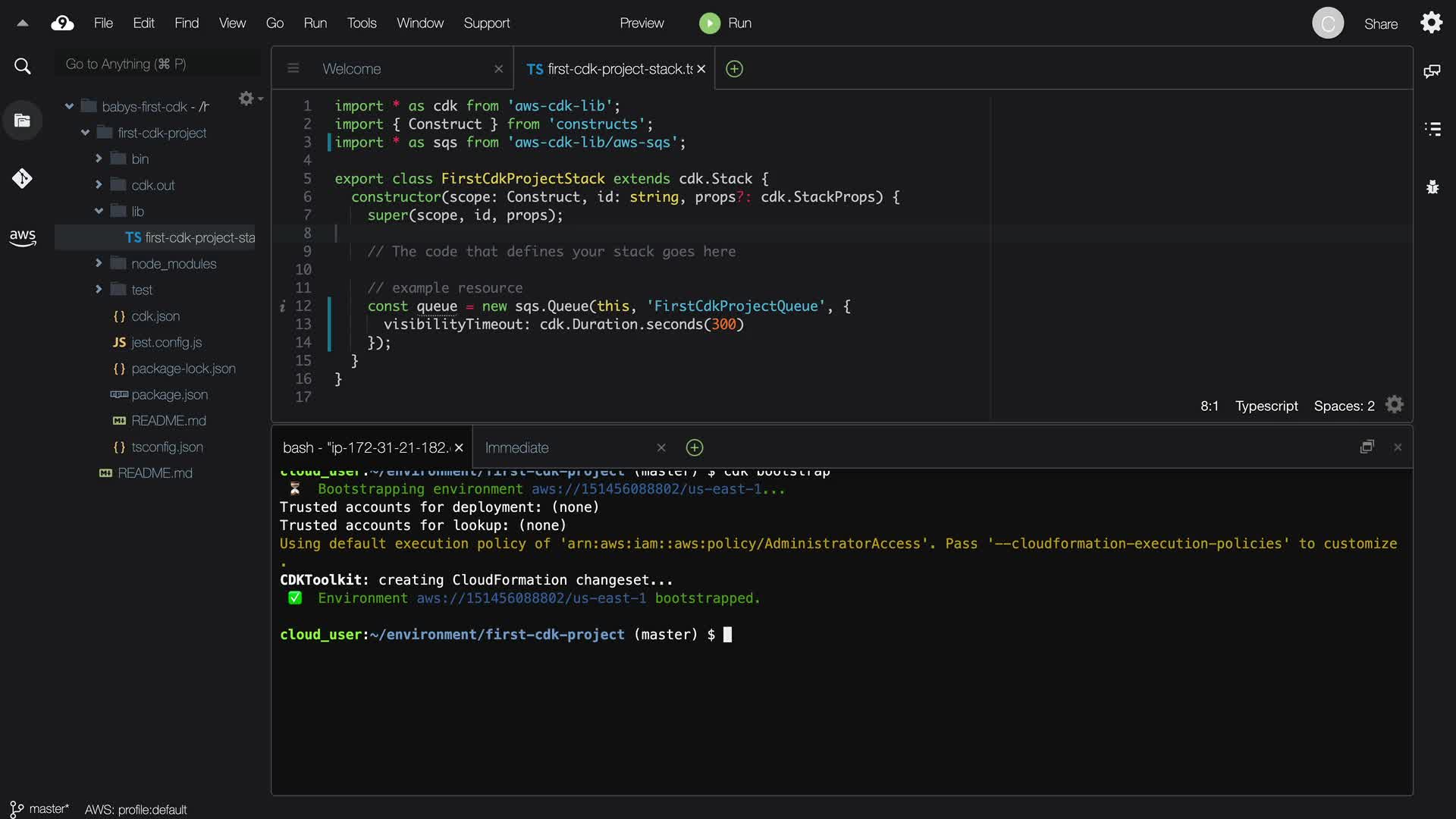Open the Tools menu

(362, 24)
